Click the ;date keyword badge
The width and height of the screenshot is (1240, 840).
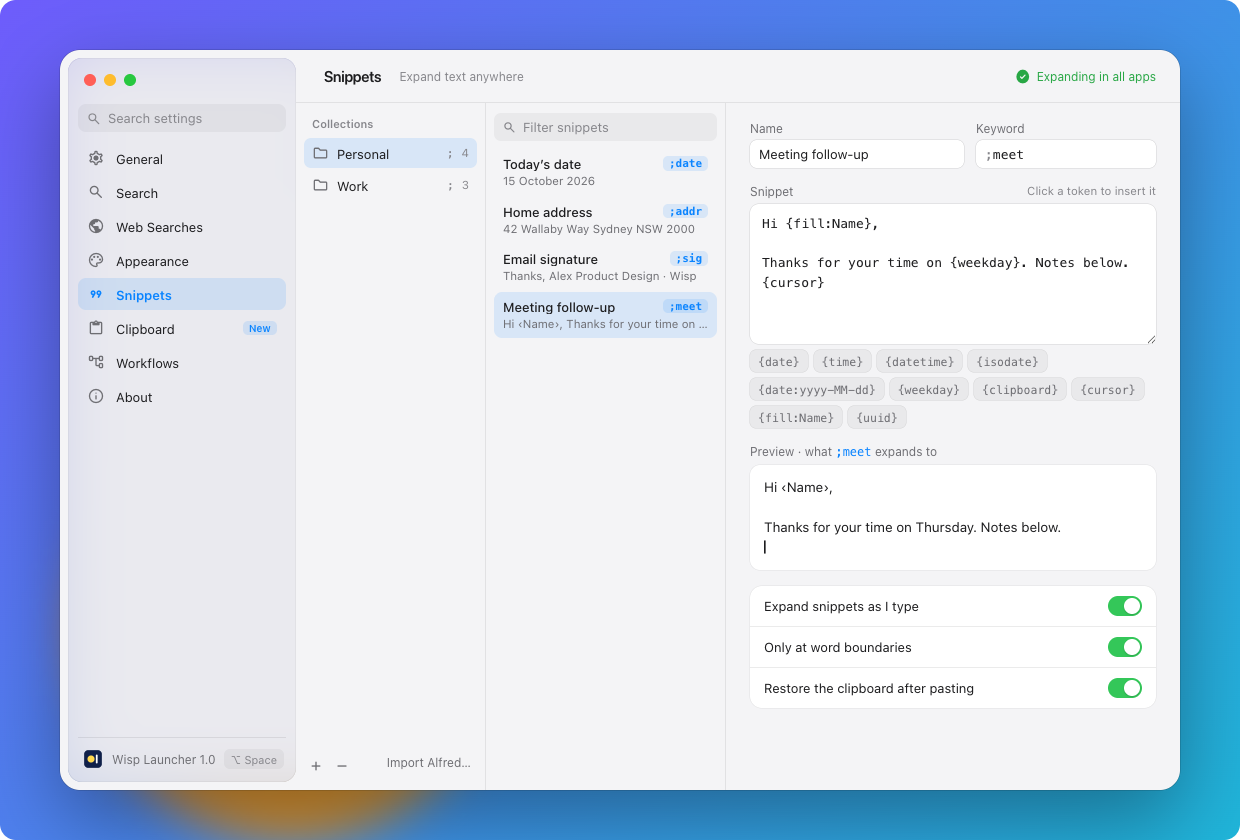(x=685, y=163)
